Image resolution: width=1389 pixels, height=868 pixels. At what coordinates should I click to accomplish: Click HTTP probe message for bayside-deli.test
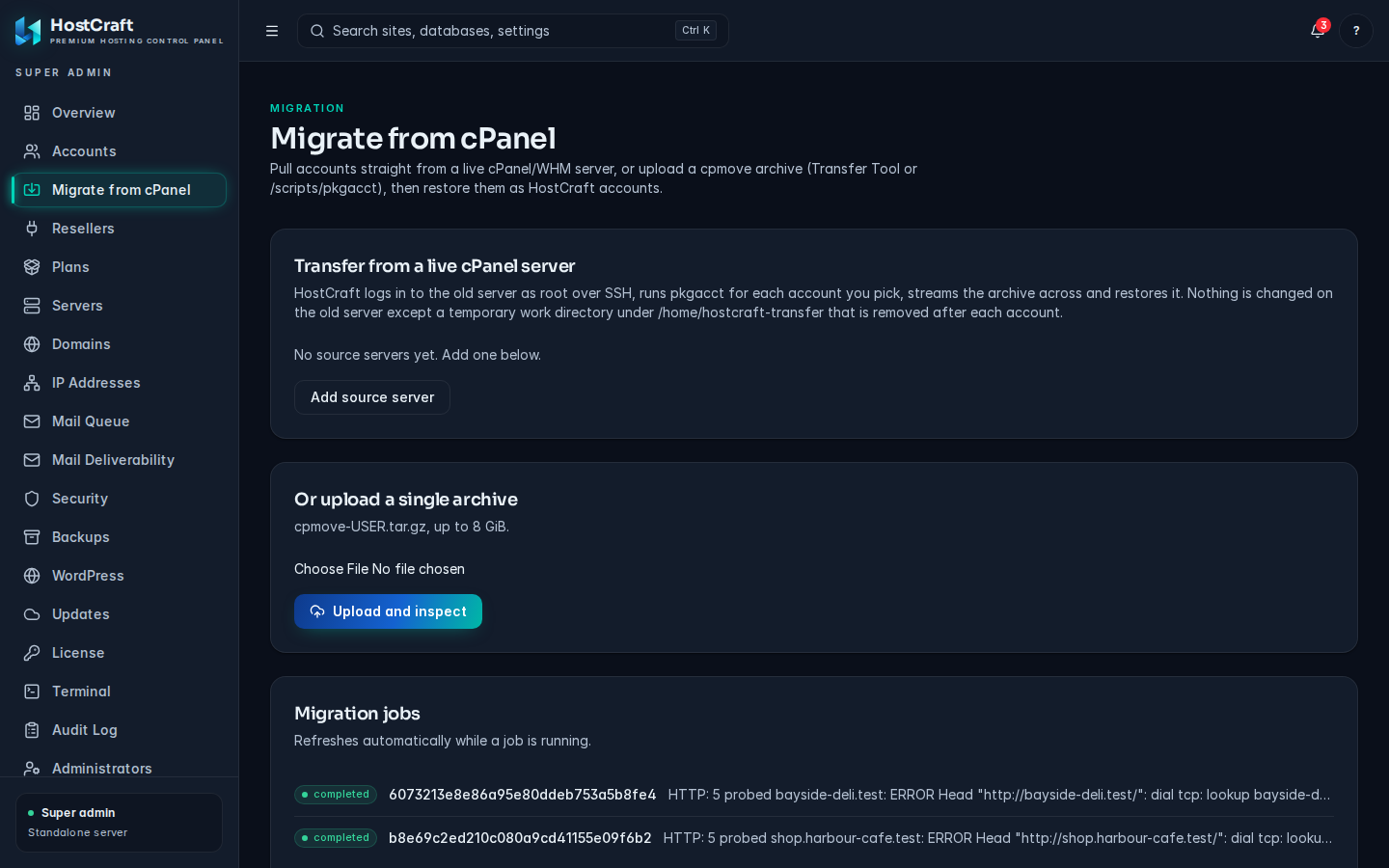pyautogui.click(x=1000, y=795)
